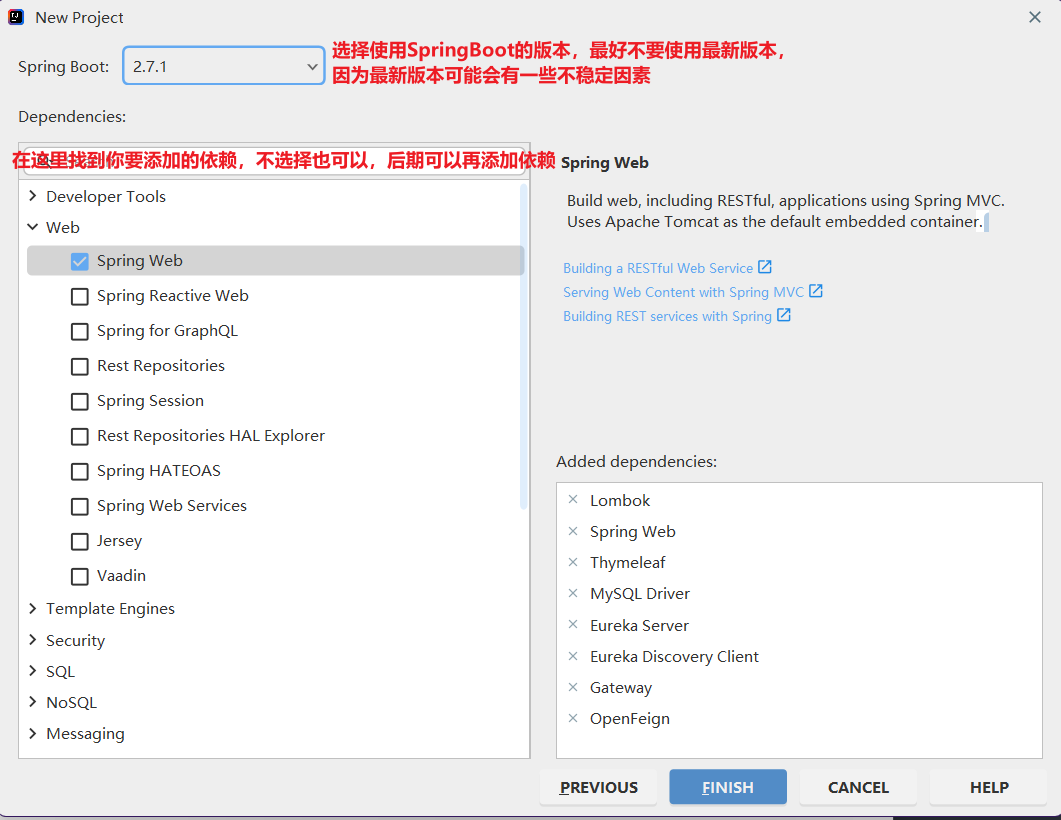Image resolution: width=1061 pixels, height=820 pixels.
Task: Collapse the Web category
Action: (32, 227)
